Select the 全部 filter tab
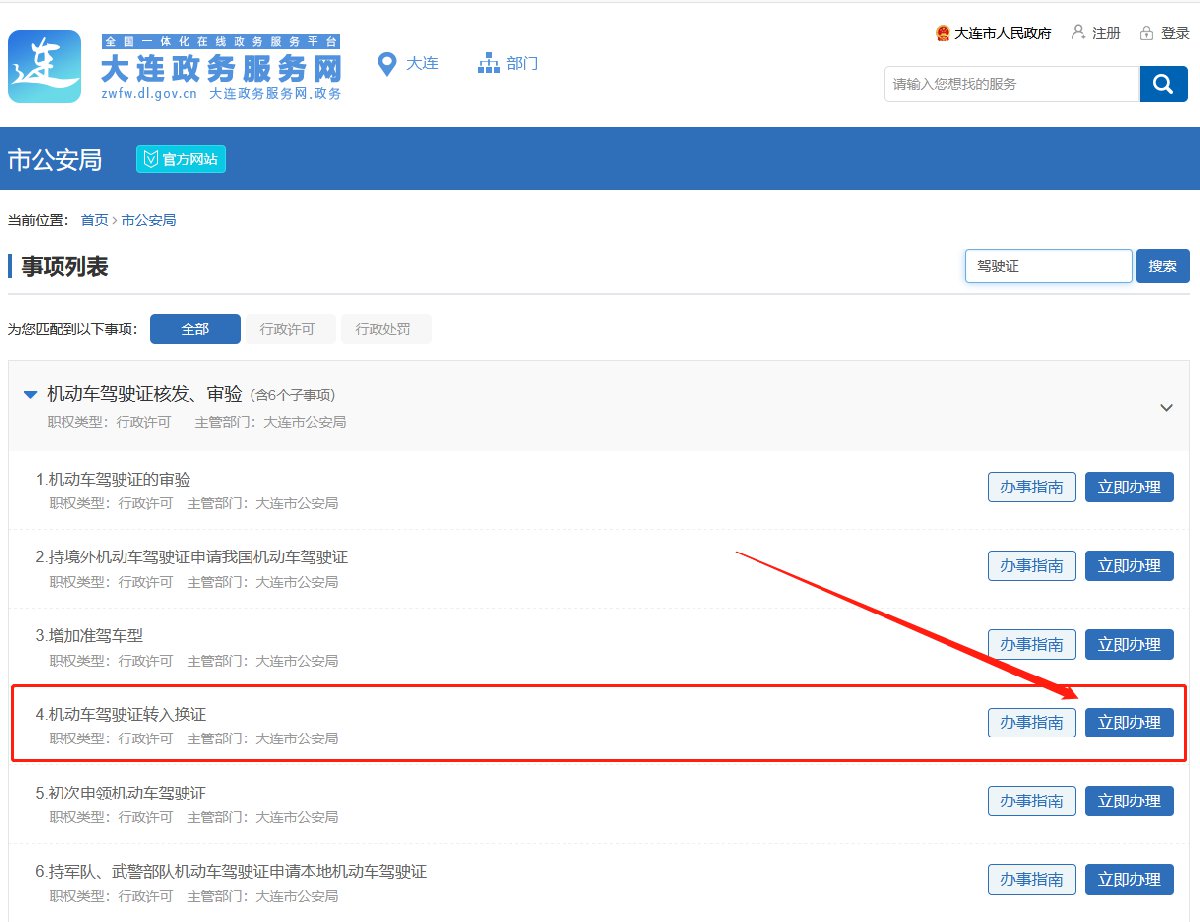Viewport: 1200px width, 922px height. coord(195,329)
